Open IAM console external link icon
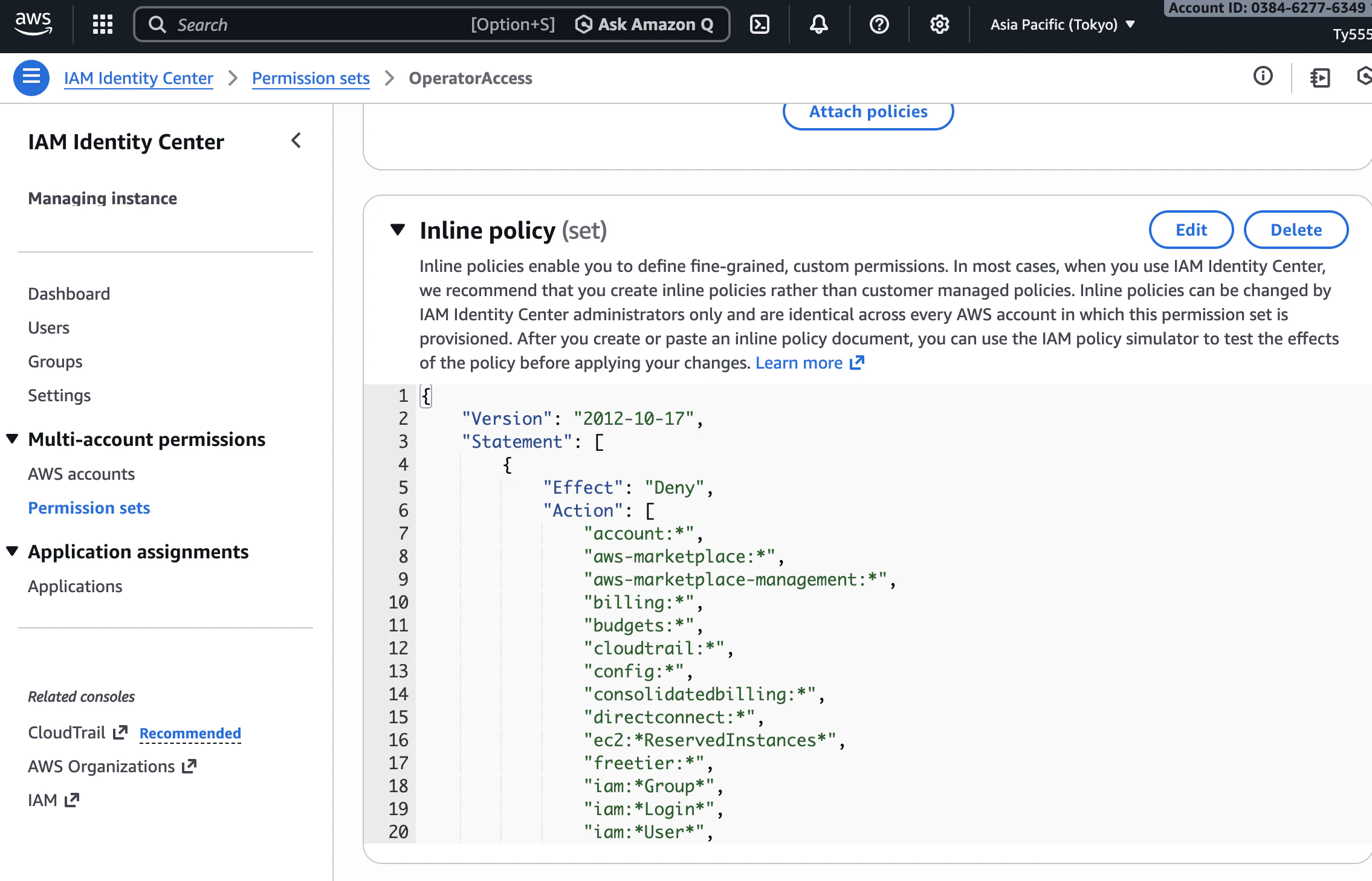Image resolution: width=1372 pixels, height=881 pixels. click(72, 800)
